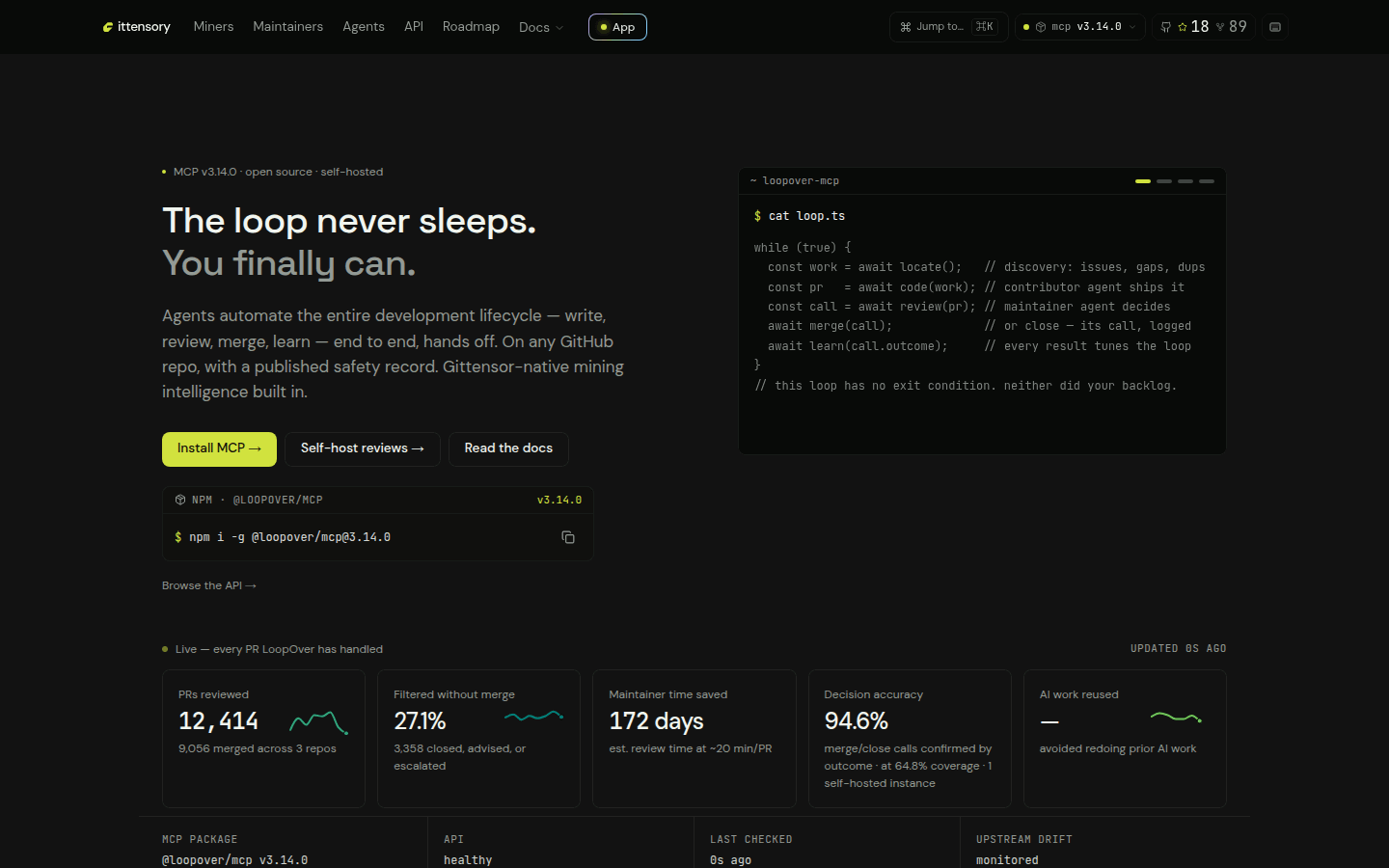
Task: Open the Decision accuracy stat card
Action: coord(910,739)
